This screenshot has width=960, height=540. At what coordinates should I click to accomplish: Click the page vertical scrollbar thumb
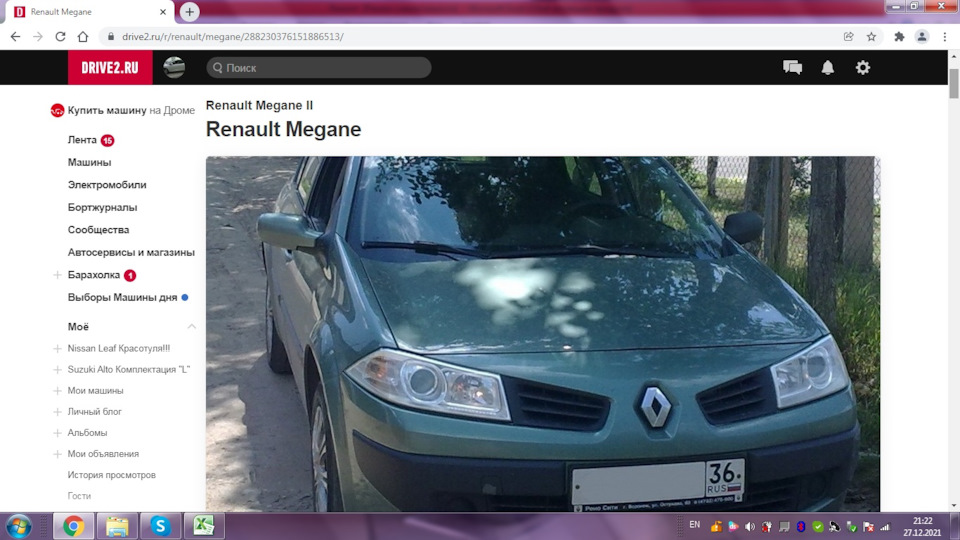tap(954, 83)
